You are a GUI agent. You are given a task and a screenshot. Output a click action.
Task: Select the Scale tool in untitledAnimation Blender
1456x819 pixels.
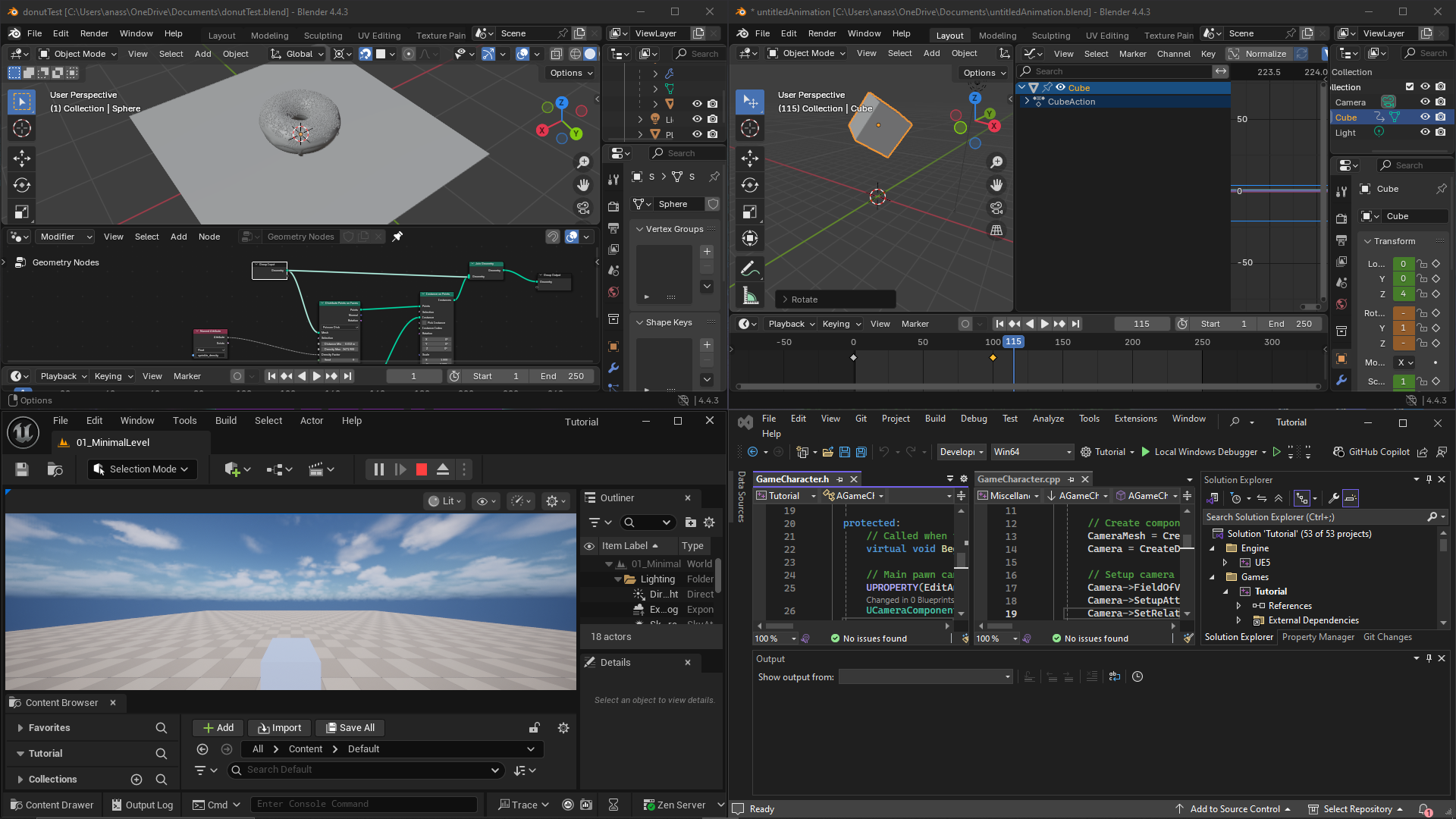(x=749, y=212)
